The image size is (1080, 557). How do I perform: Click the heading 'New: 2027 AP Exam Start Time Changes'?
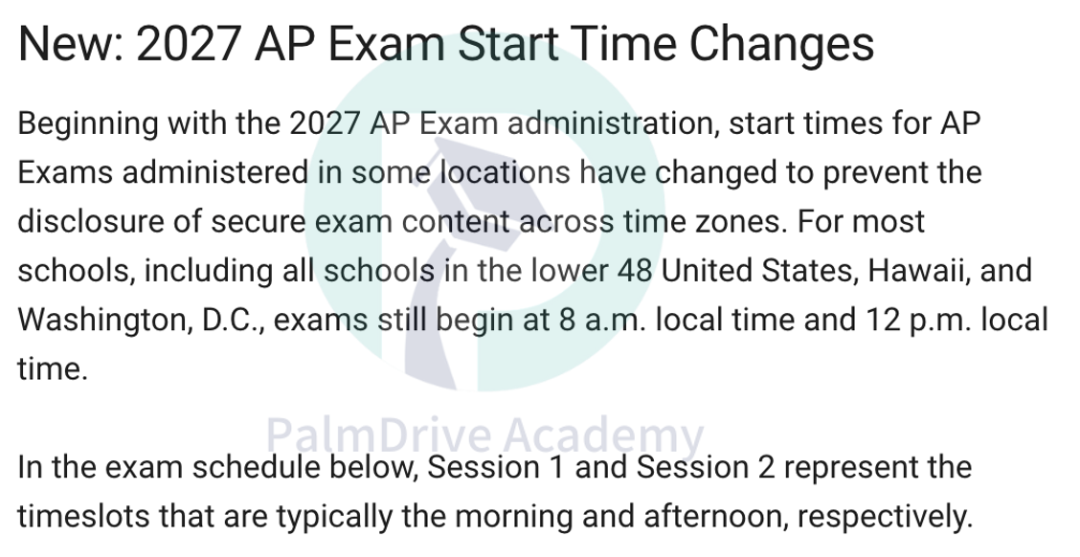click(x=446, y=44)
